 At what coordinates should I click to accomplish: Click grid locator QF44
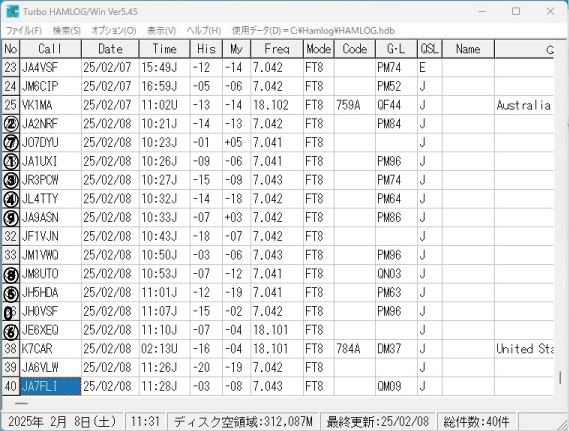[389, 105]
